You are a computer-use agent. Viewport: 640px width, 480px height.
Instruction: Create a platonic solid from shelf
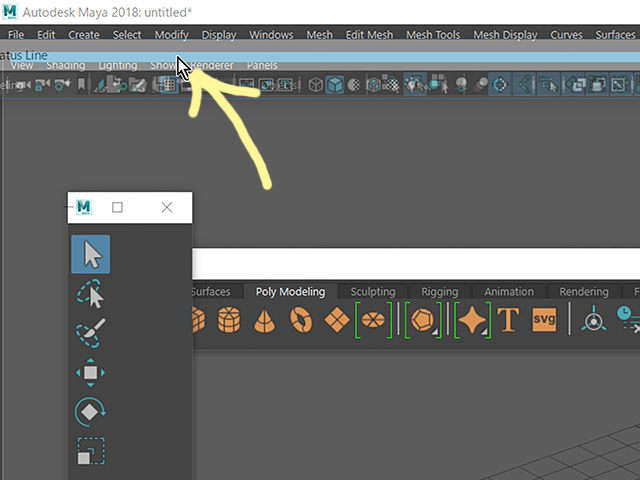[423, 320]
